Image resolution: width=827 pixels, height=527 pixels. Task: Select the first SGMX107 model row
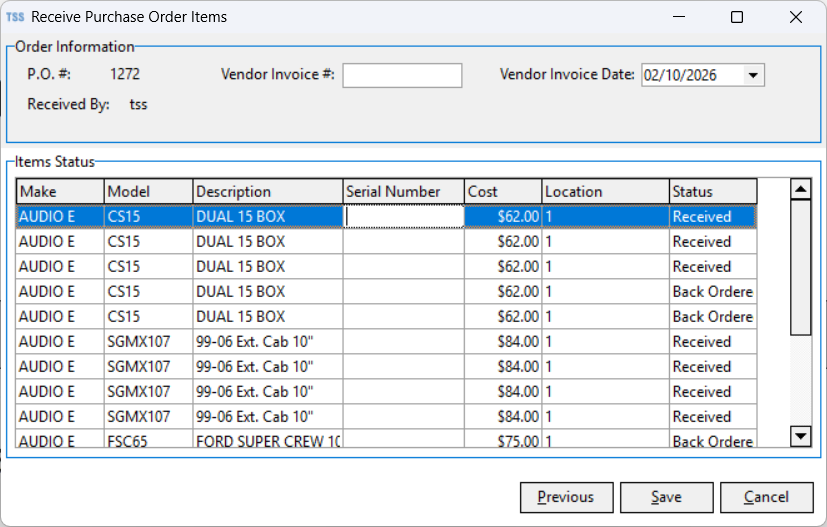(148, 342)
